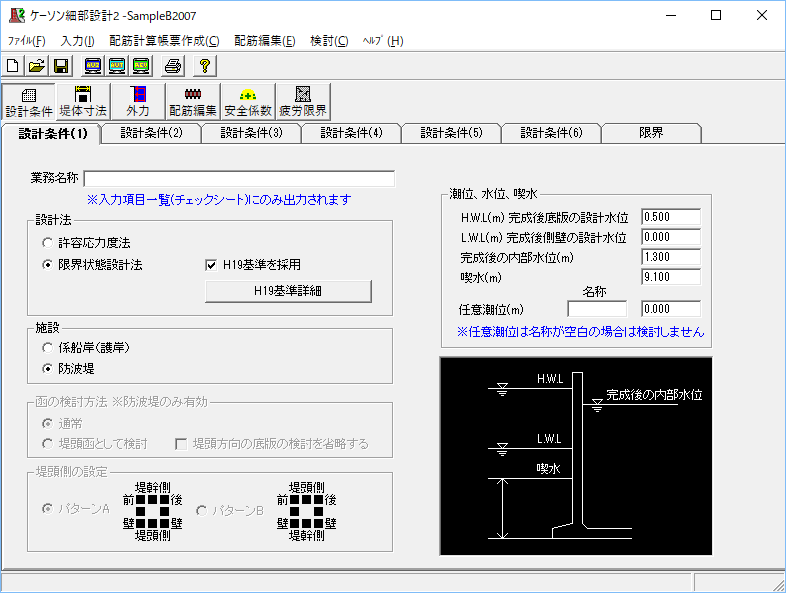
Task: Click the Print toolbar icon
Action: point(173,66)
